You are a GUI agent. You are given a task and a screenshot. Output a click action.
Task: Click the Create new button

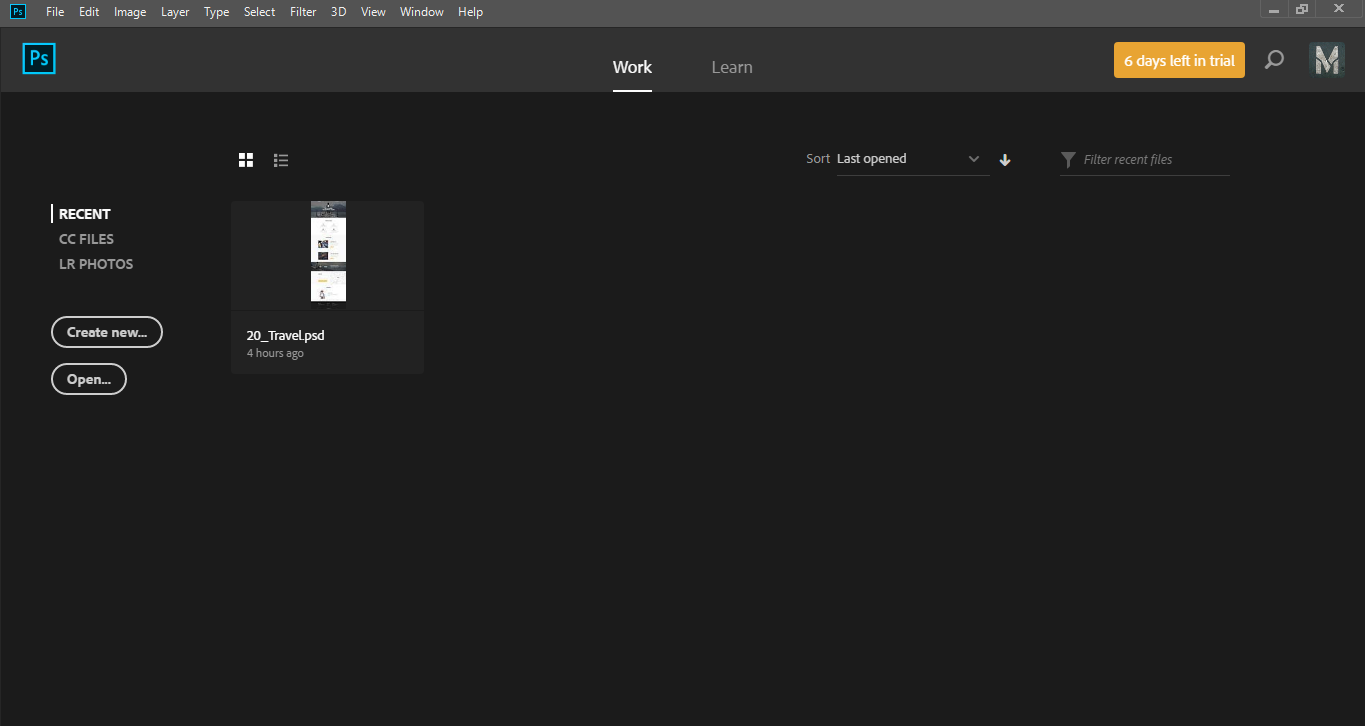click(106, 331)
